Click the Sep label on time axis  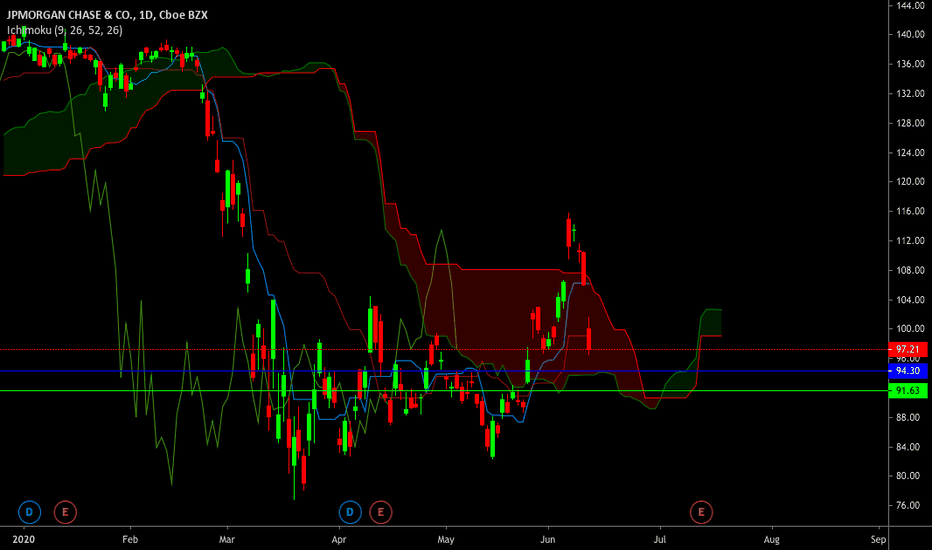click(879, 539)
